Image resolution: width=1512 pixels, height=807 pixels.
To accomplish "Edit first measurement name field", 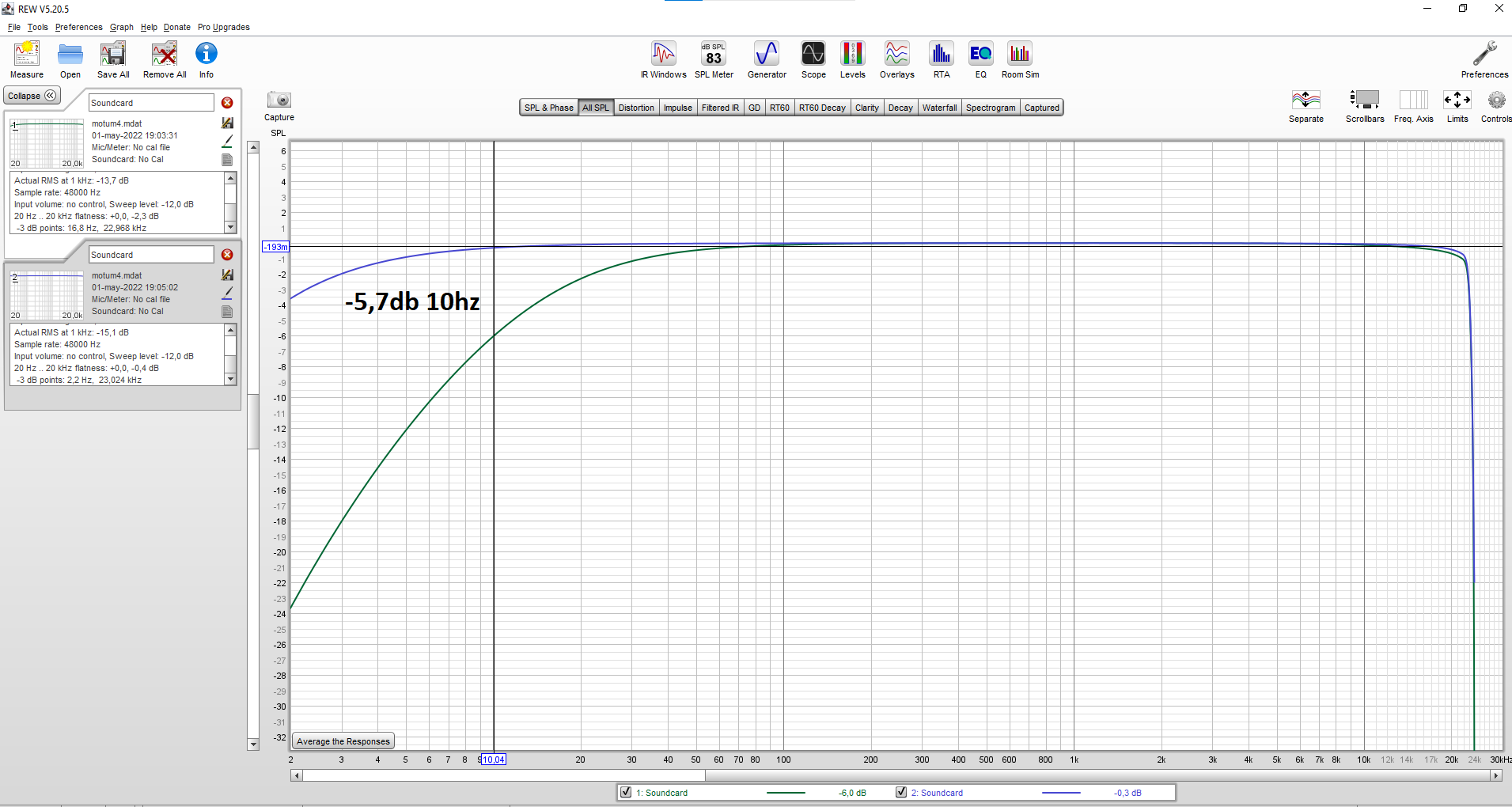I will [x=151, y=103].
